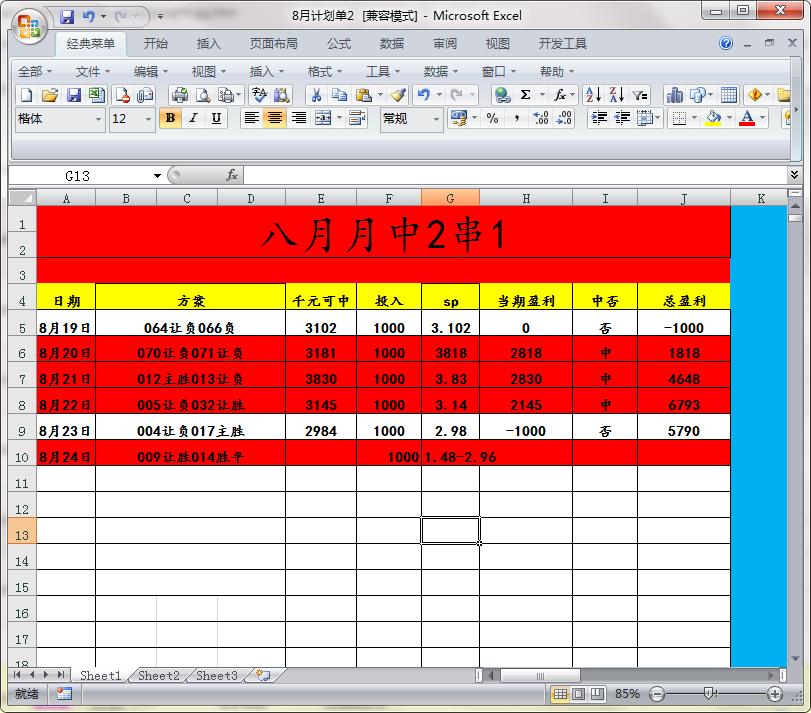Zoom in using the plus button

click(773, 693)
